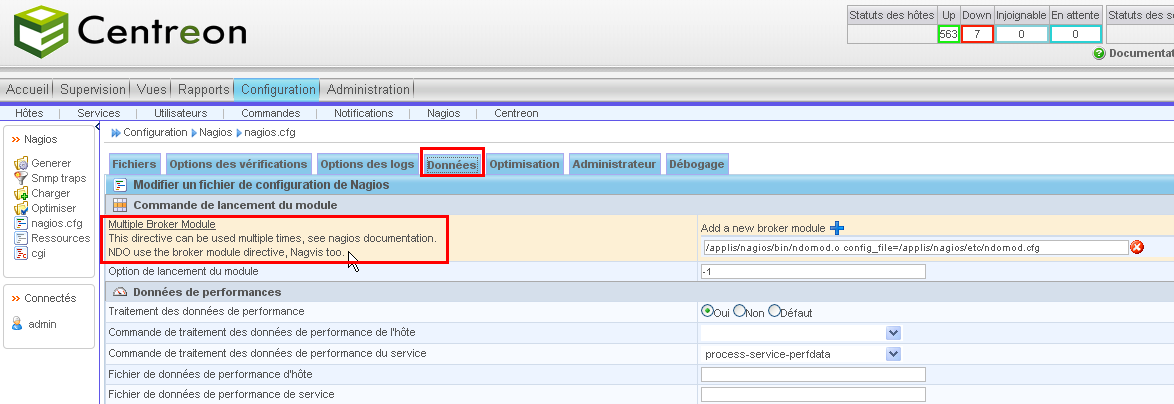Click the Down hosts count 7
Viewport: 1174px width, 404px height.
click(977, 34)
